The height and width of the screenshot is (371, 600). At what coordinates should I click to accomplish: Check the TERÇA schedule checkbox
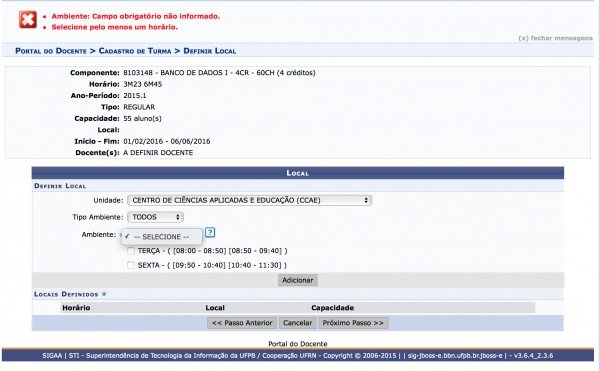(131, 251)
